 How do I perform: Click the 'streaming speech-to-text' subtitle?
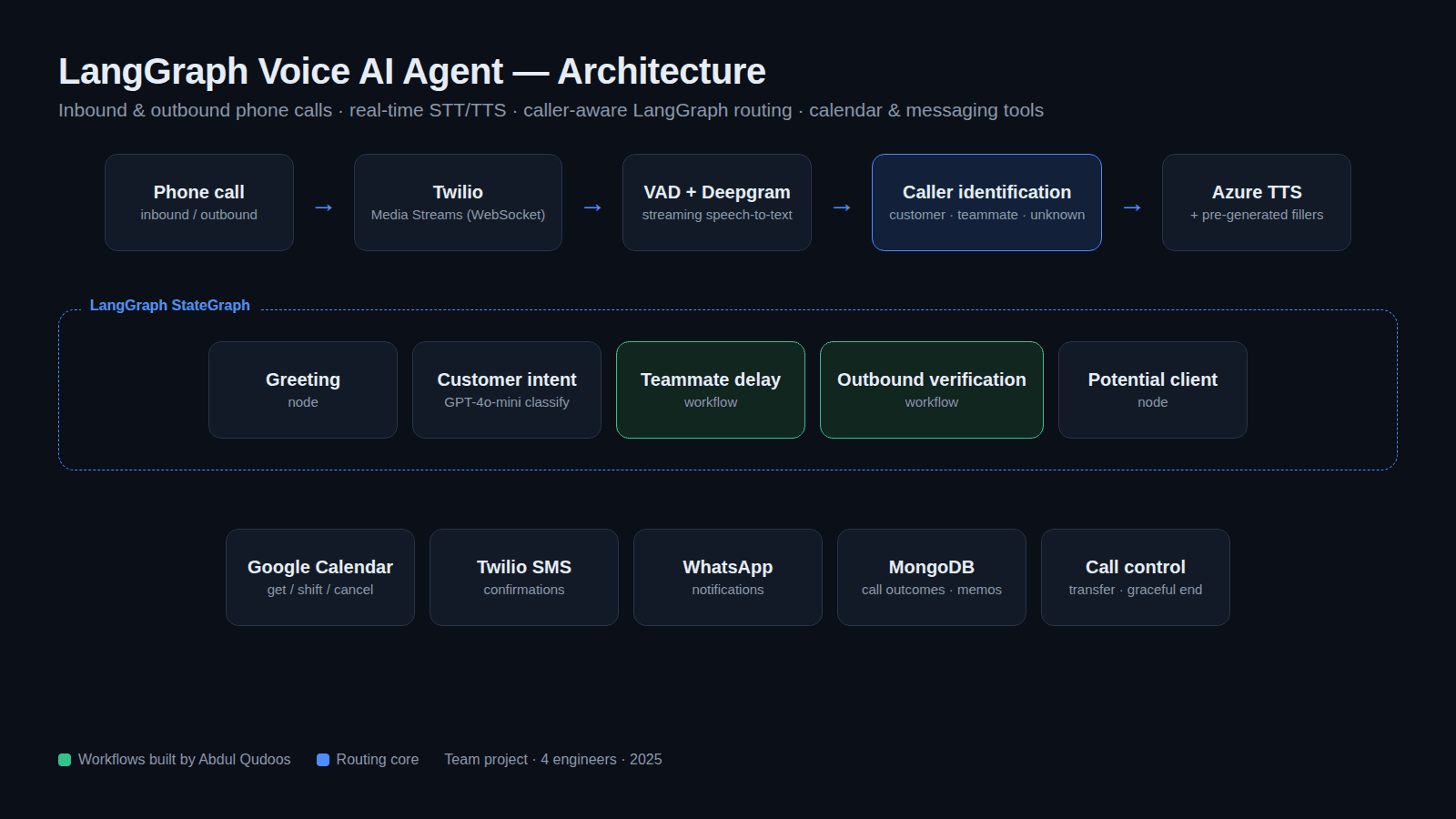[x=717, y=215]
